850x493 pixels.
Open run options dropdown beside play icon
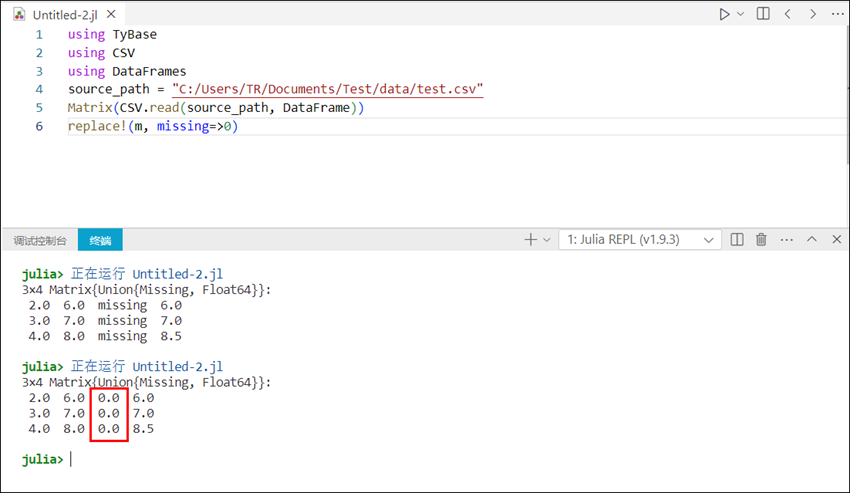[740, 14]
